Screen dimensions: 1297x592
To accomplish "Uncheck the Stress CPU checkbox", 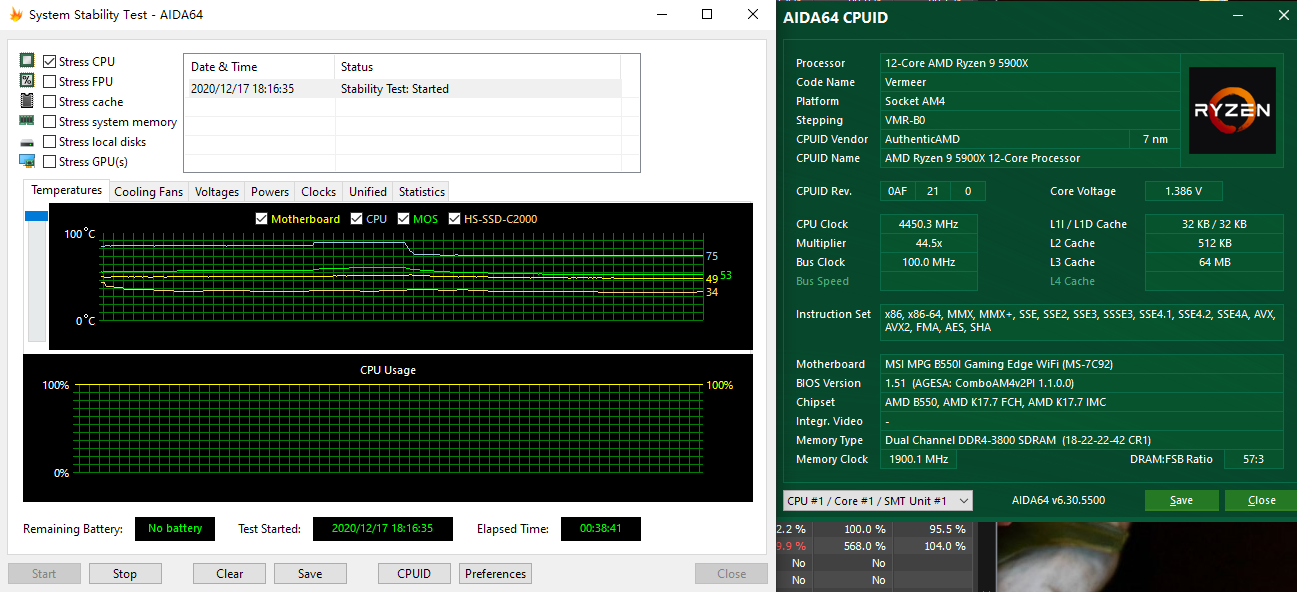I will click(x=50, y=61).
